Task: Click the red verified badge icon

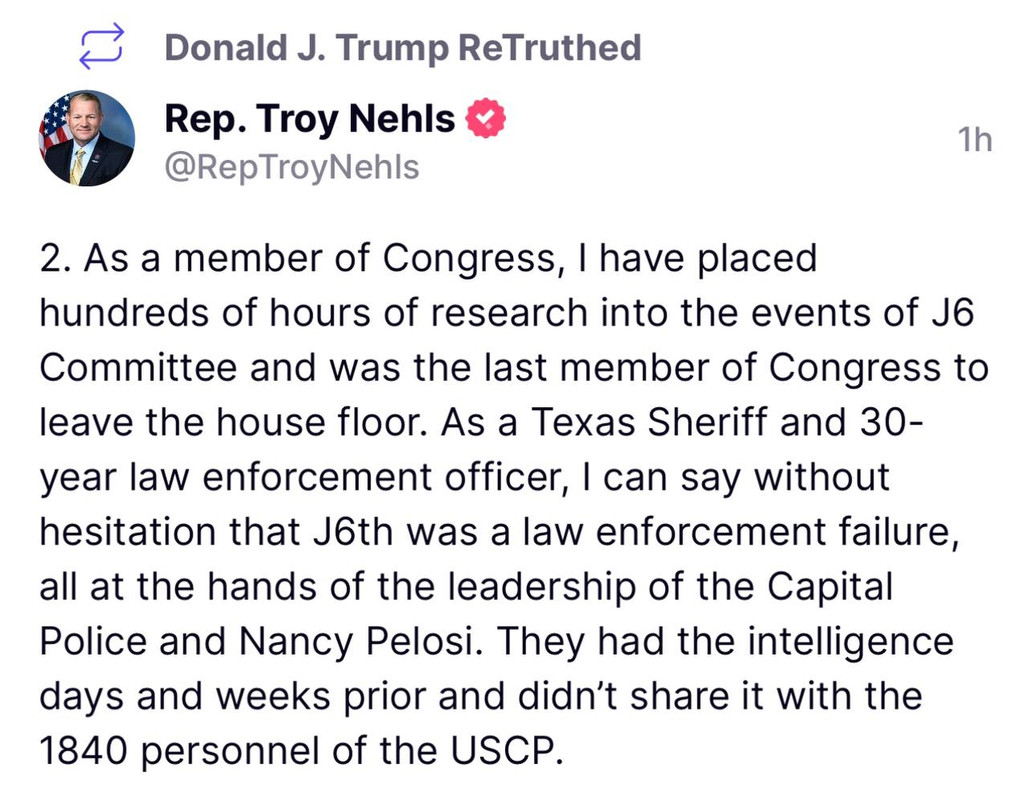Action: (x=487, y=120)
